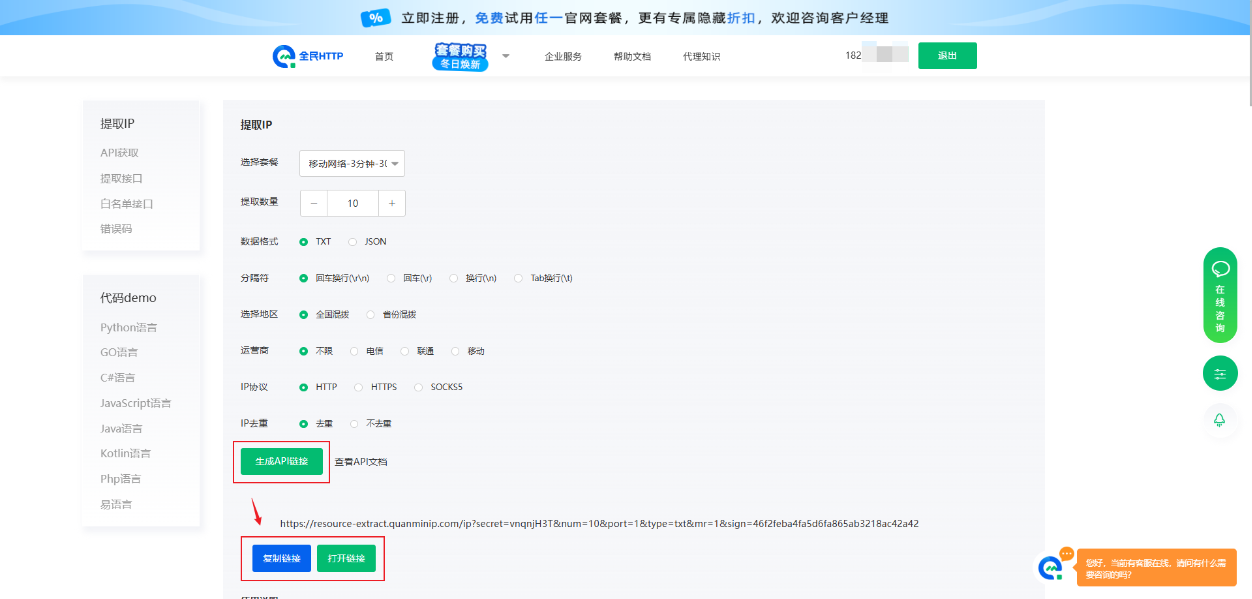
Task: Open the Python语言 code demo link
Action: coord(128,328)
